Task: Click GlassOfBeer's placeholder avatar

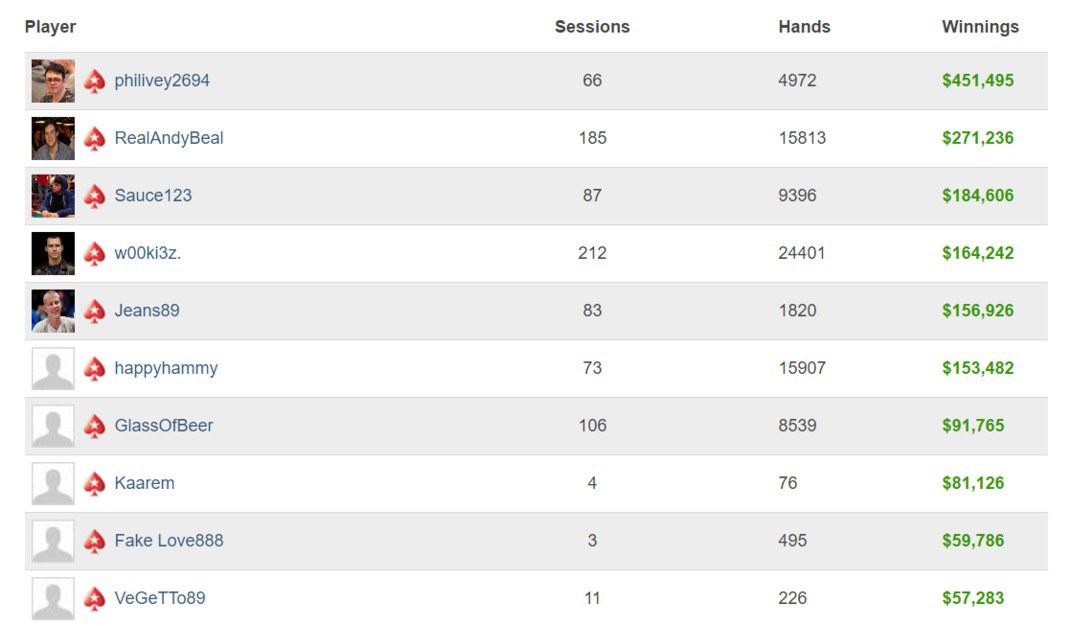Action: (53, 426)
